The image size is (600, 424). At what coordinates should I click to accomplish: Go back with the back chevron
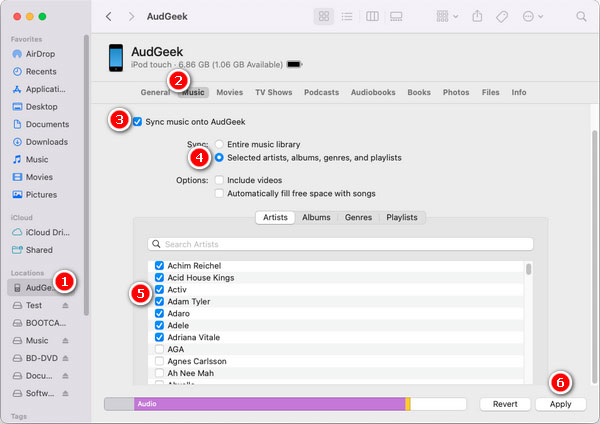109,16
